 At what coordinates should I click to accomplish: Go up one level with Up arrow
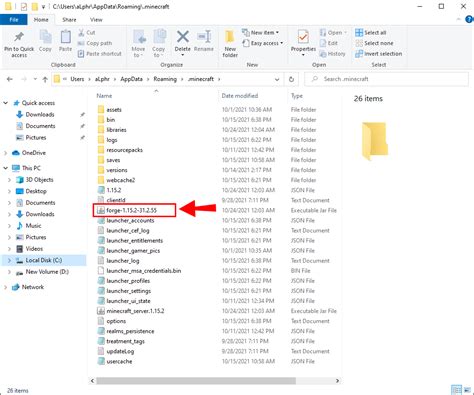tap(45, 79)
